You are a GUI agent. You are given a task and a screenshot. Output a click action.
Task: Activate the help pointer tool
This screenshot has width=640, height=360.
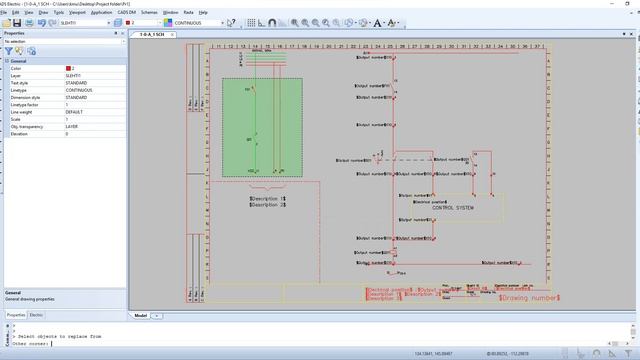point(231,23)
